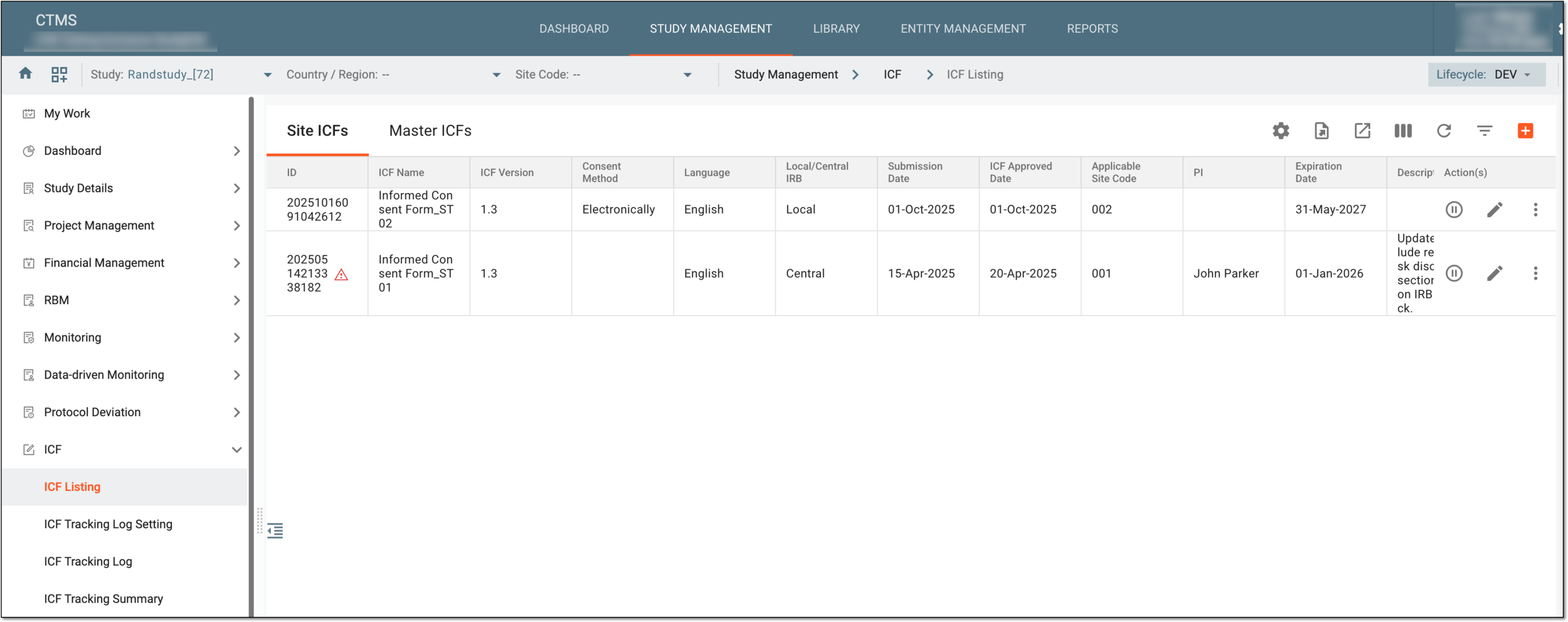Click the ICF edit-note sidebar icon

click(x=29, y=450)
